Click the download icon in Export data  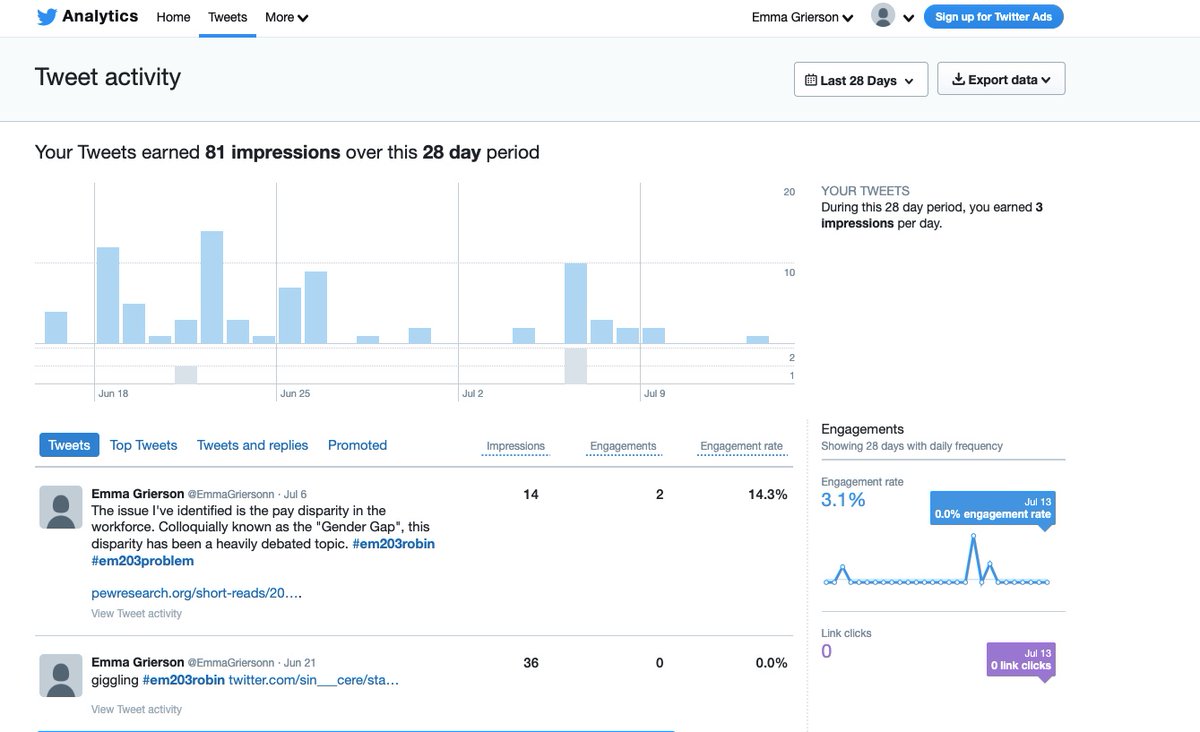pos(957,79)
